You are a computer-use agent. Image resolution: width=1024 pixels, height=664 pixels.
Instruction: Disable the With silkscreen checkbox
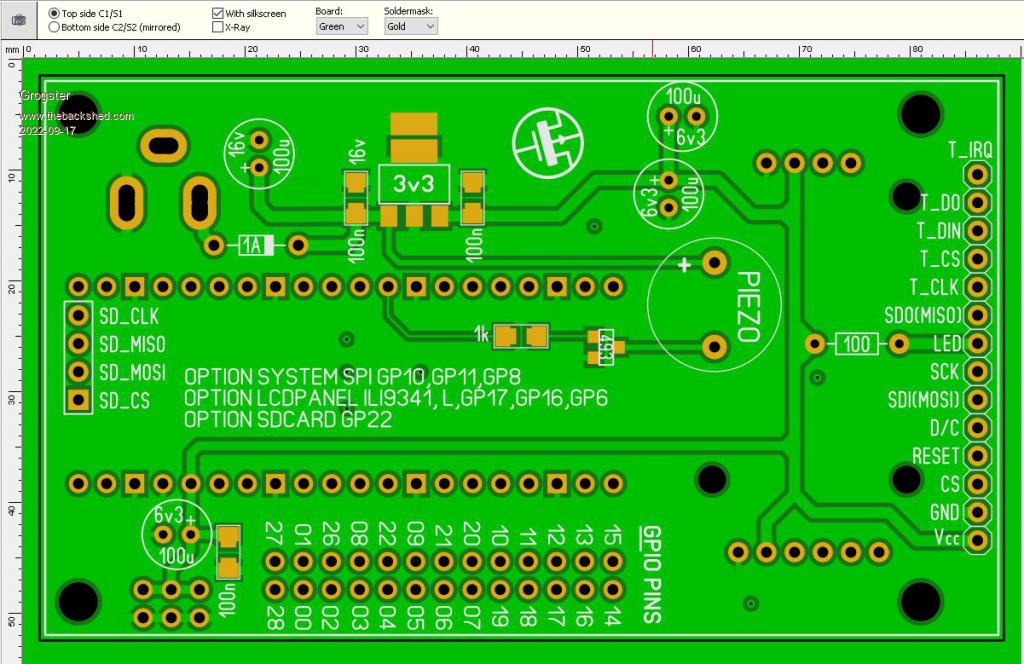[218, 13]
